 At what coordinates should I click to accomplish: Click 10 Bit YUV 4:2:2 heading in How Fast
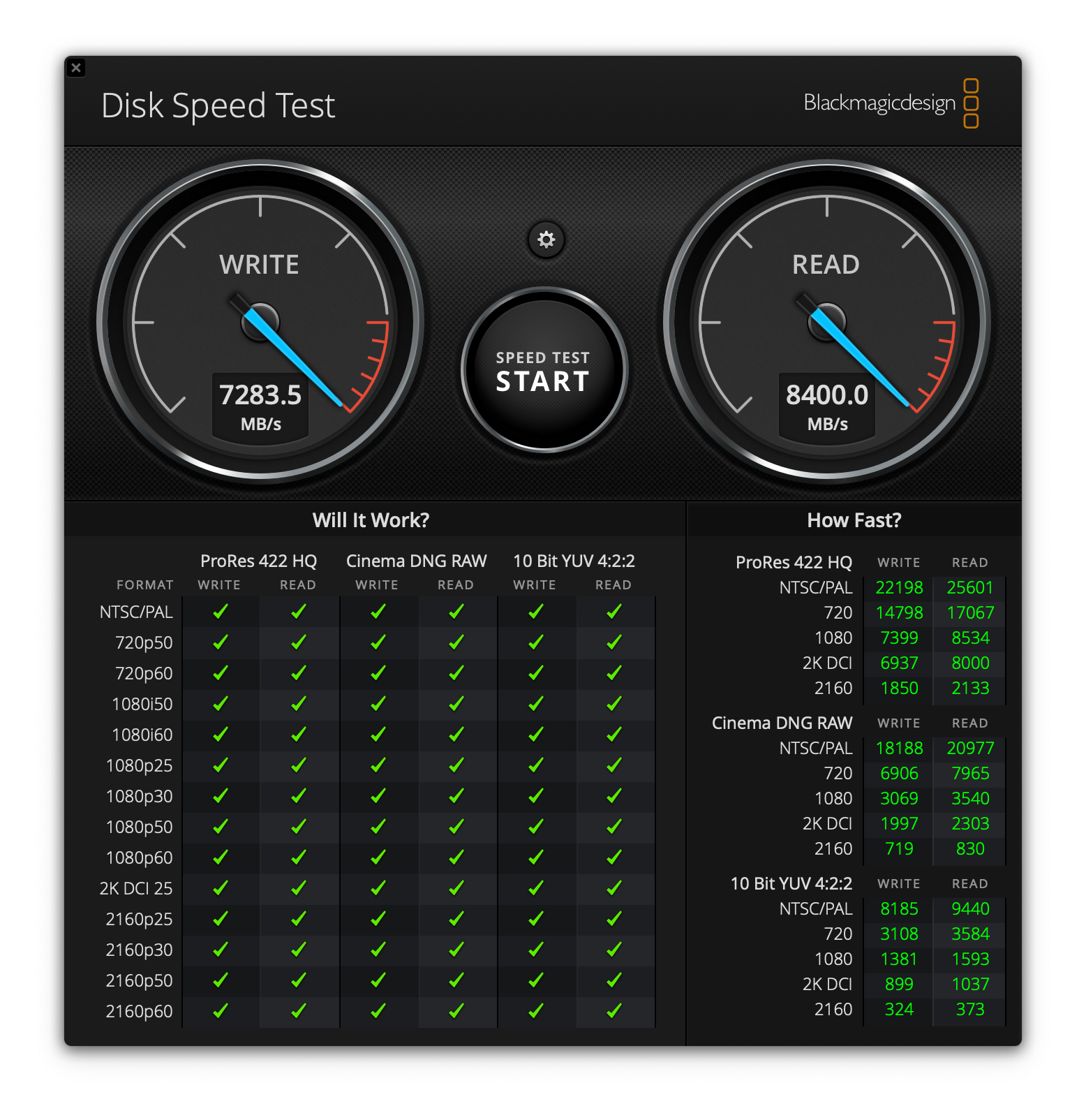tap(791, 884)
